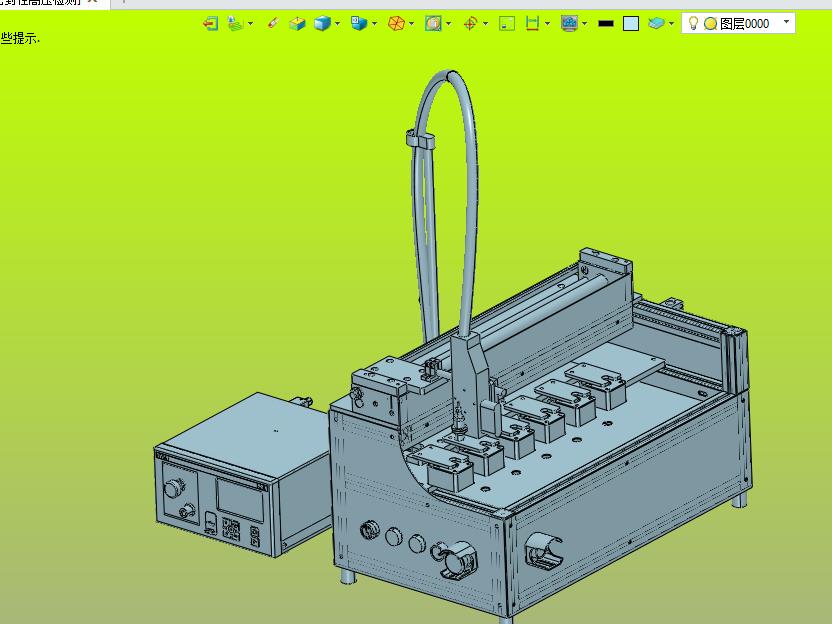Open dropdown arrow beside green info icon

tap(449, 23)
